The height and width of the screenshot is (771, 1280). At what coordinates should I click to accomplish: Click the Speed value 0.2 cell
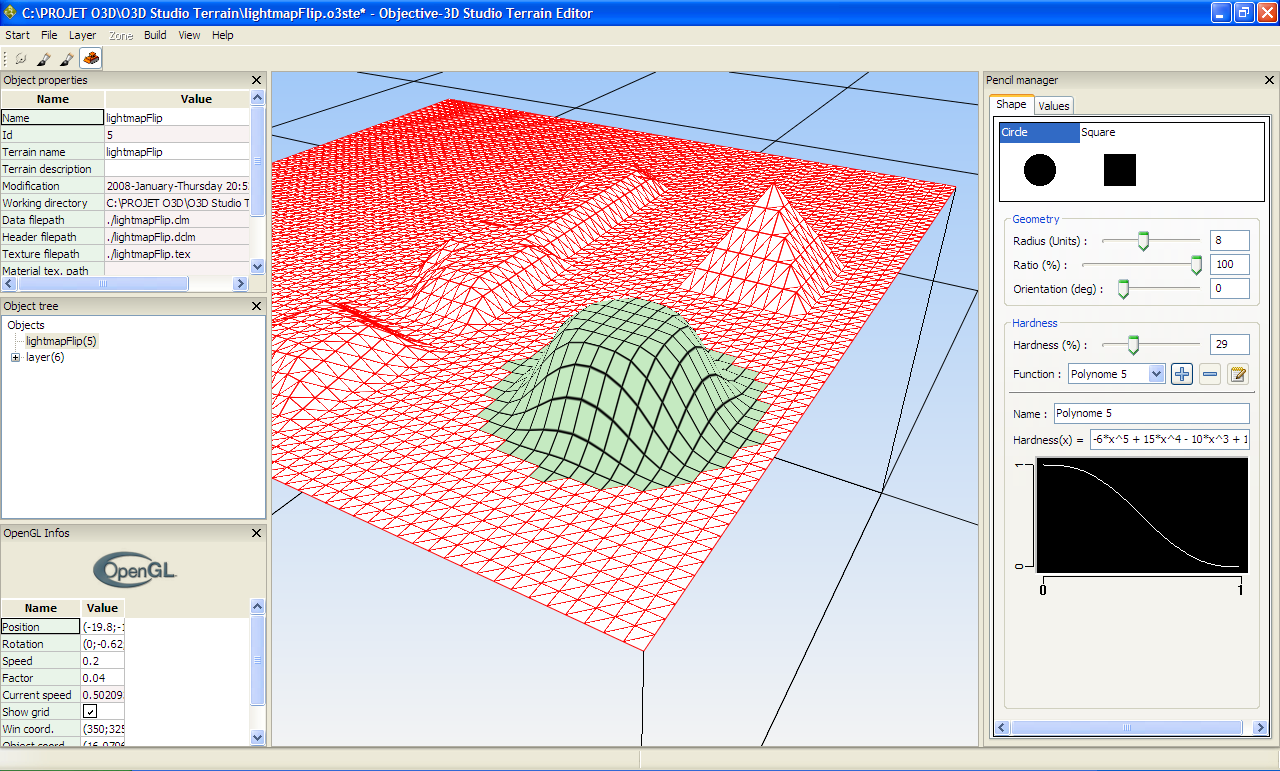click(102, 661)
